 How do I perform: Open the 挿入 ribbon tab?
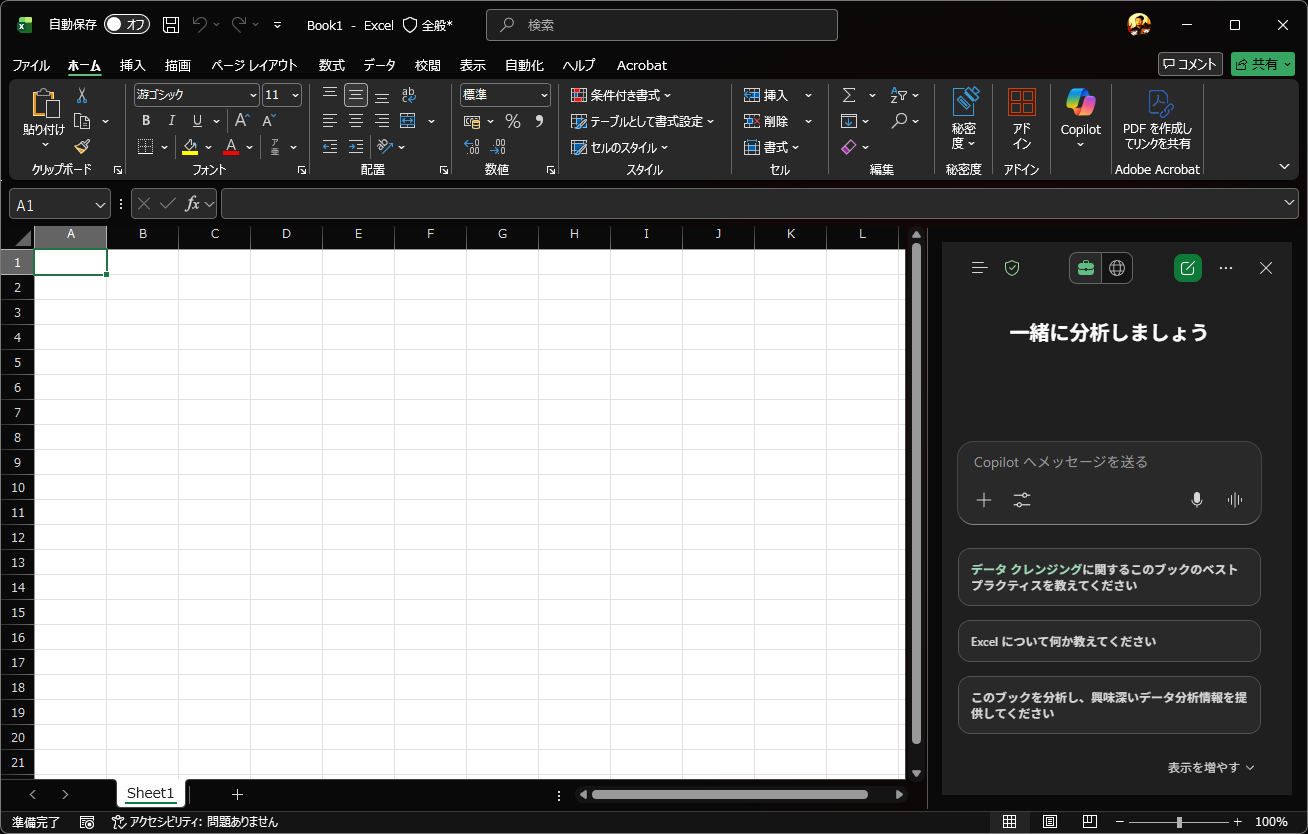click(132, 65)
